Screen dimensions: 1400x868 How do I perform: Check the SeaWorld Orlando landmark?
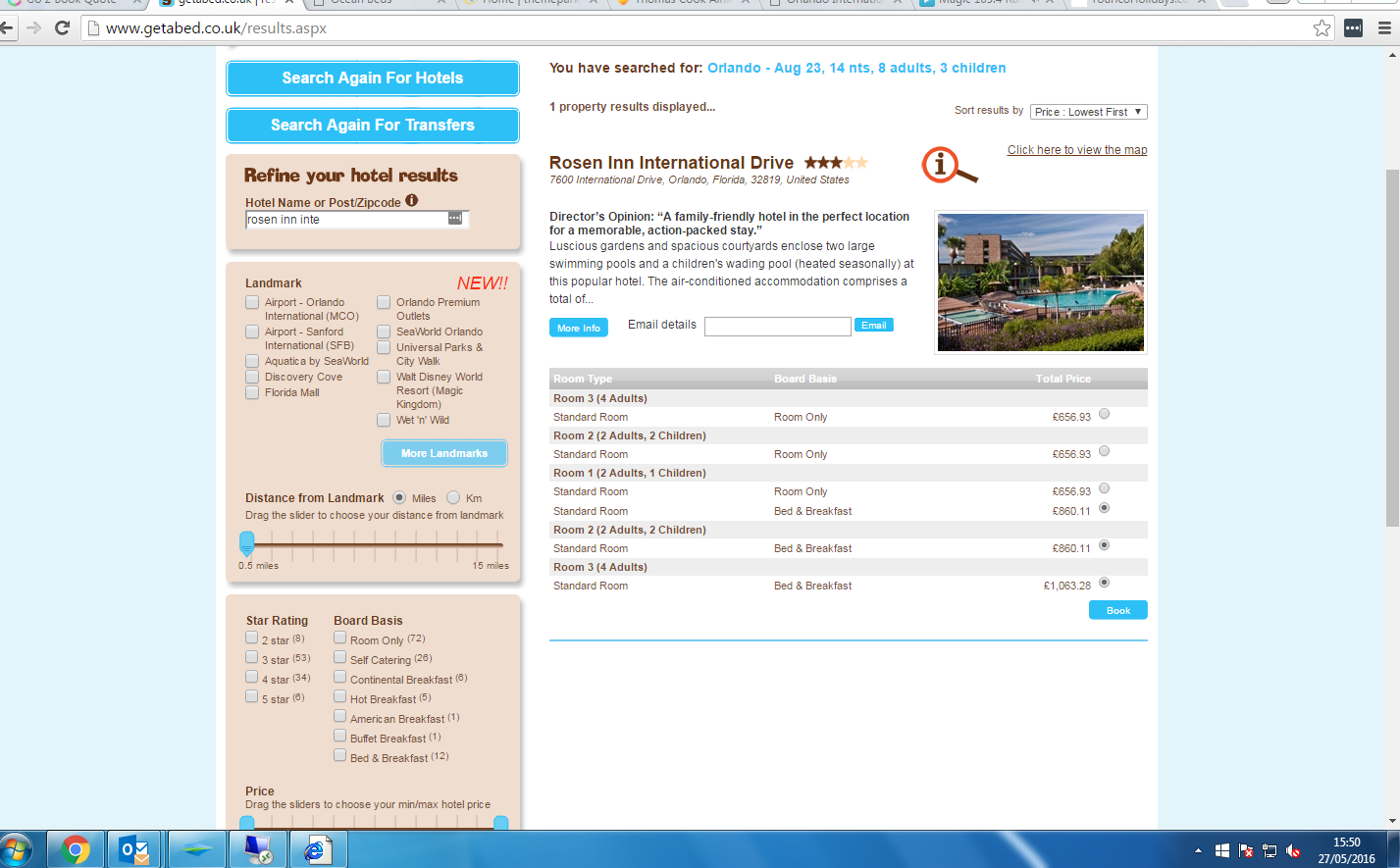(384, 332)
